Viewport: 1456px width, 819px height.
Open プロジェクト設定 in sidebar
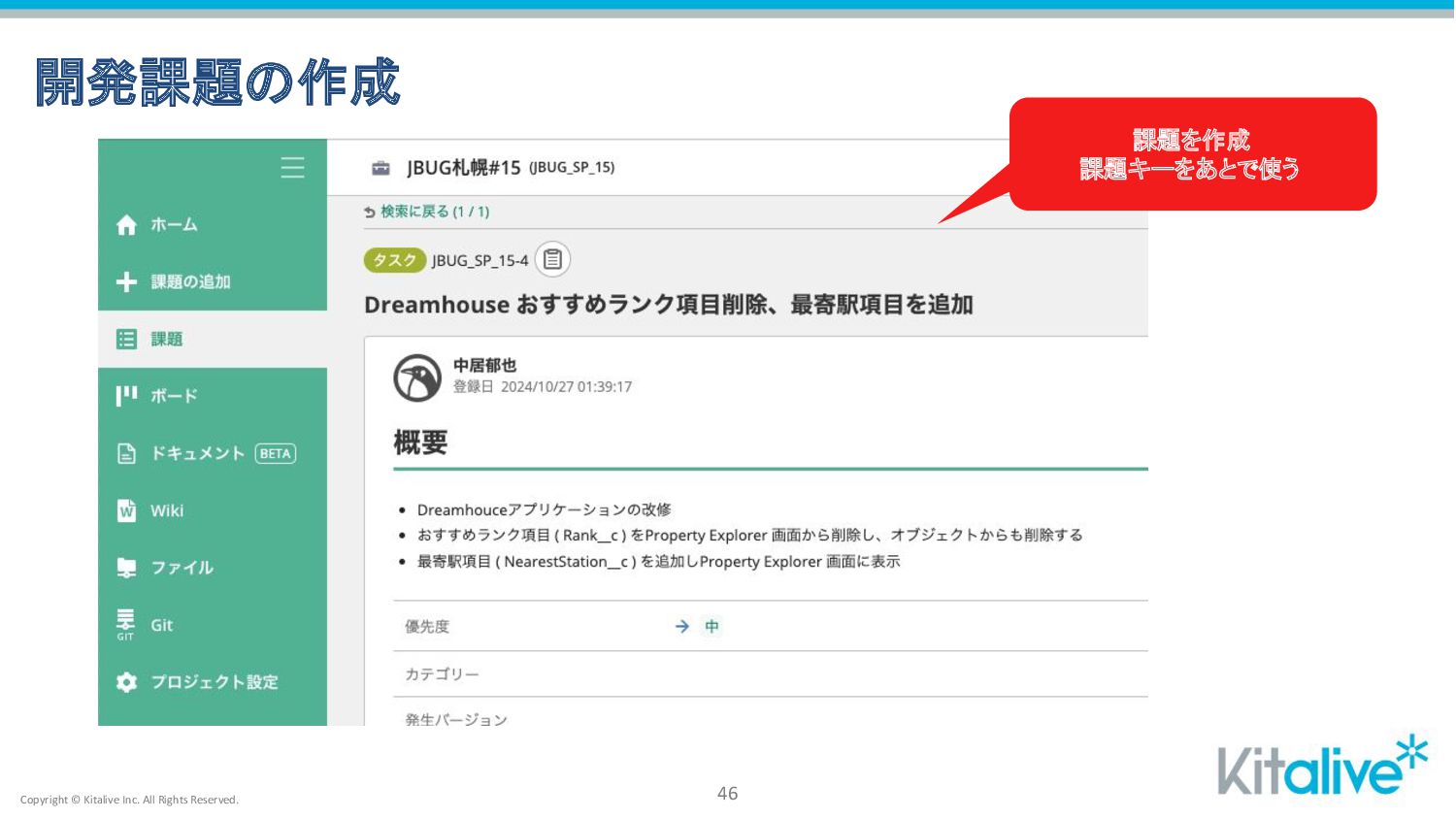pos(213,682)
